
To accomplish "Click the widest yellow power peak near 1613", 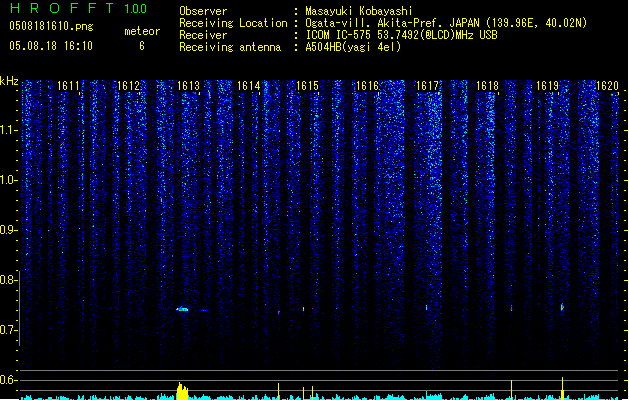I will [x=182, y=391].
